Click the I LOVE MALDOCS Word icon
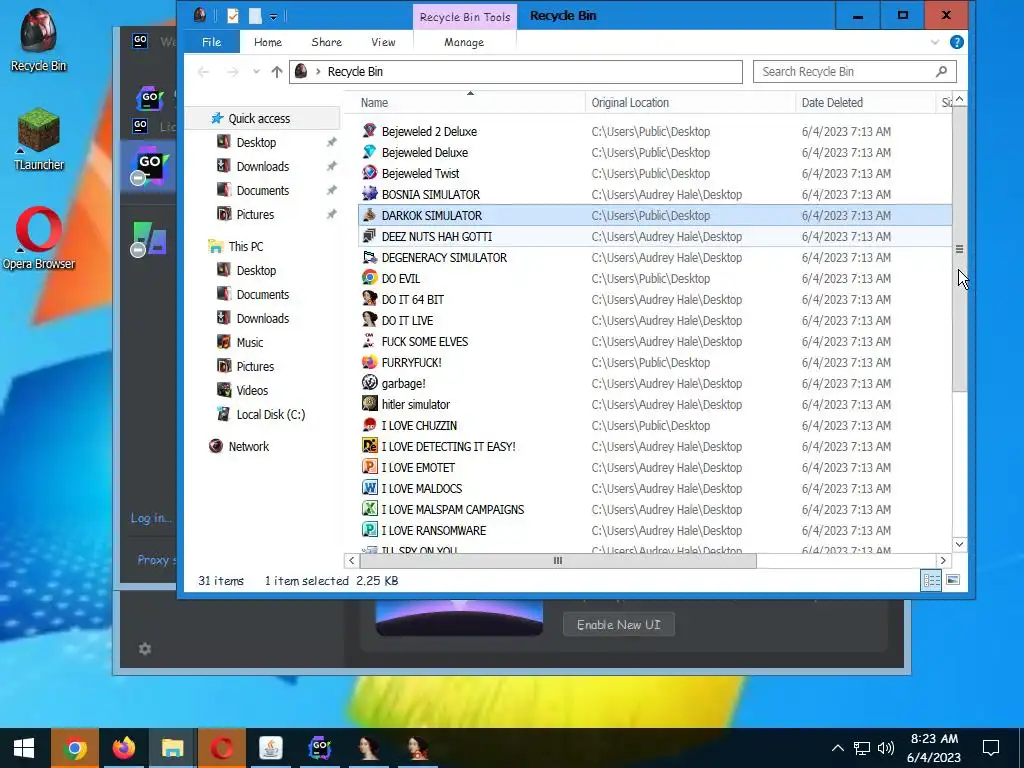The width and height of the screenshot is (1024, 768). (x=370, y=488)
